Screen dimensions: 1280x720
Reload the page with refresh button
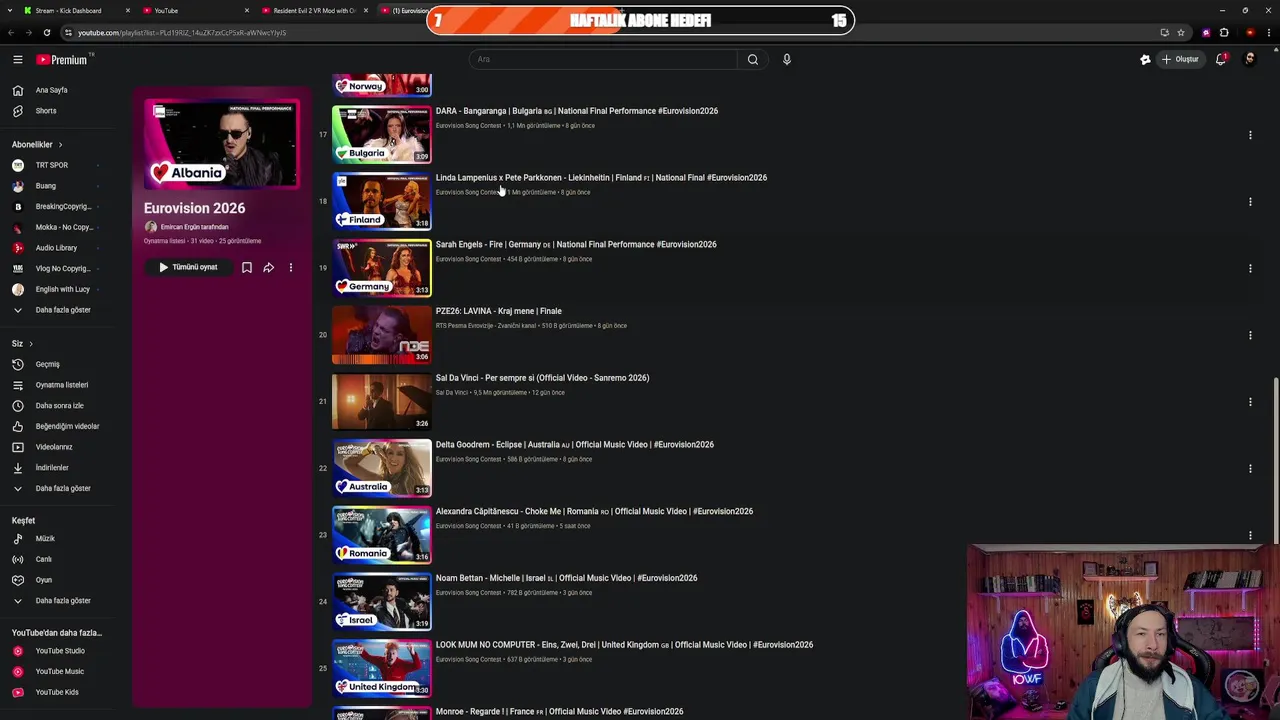point(46,33)
